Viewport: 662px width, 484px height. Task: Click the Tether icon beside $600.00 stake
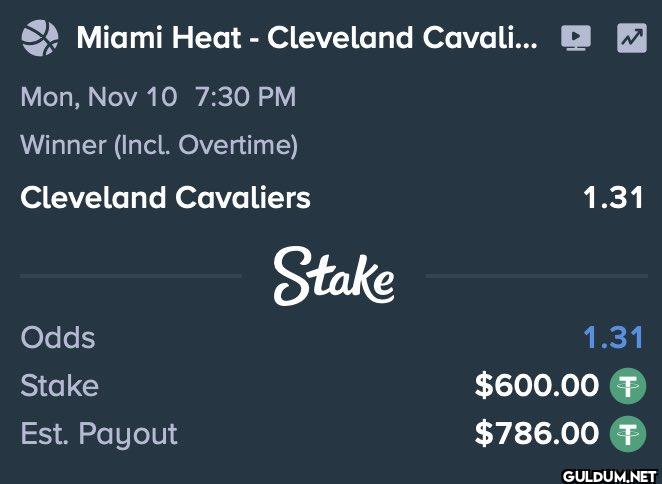(628, 386)
